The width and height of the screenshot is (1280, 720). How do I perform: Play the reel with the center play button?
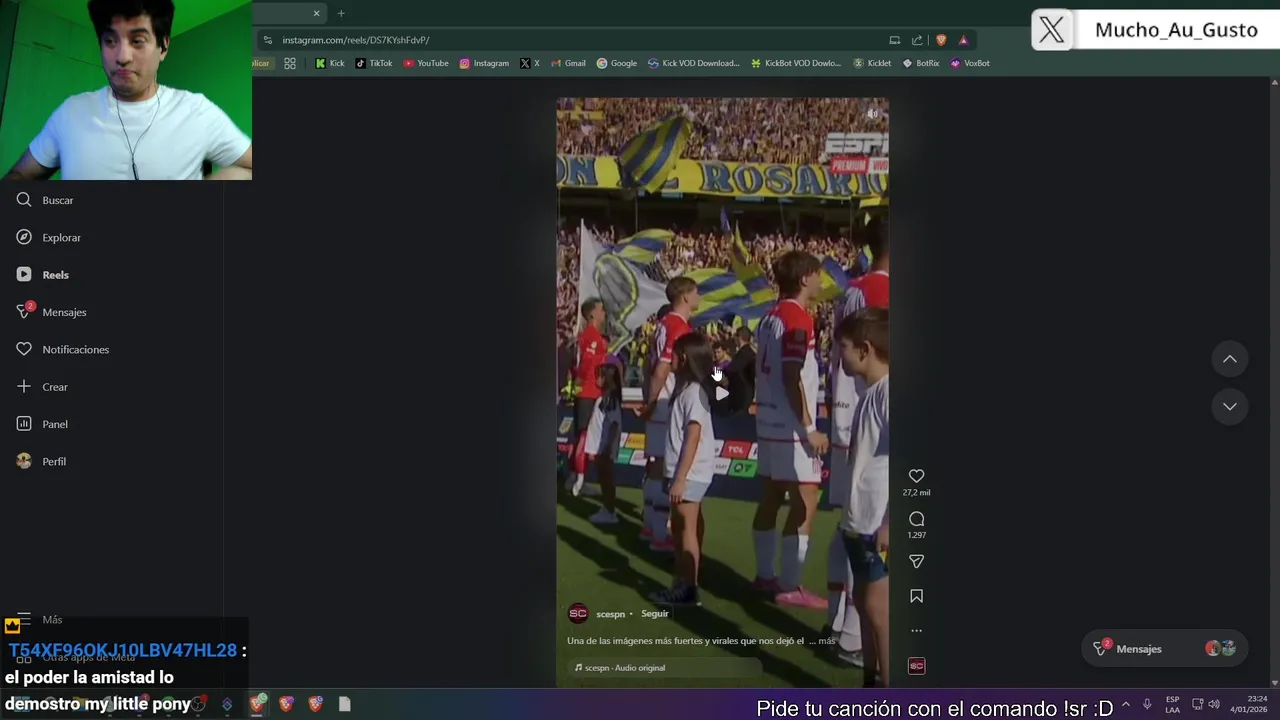pos(722,393)
